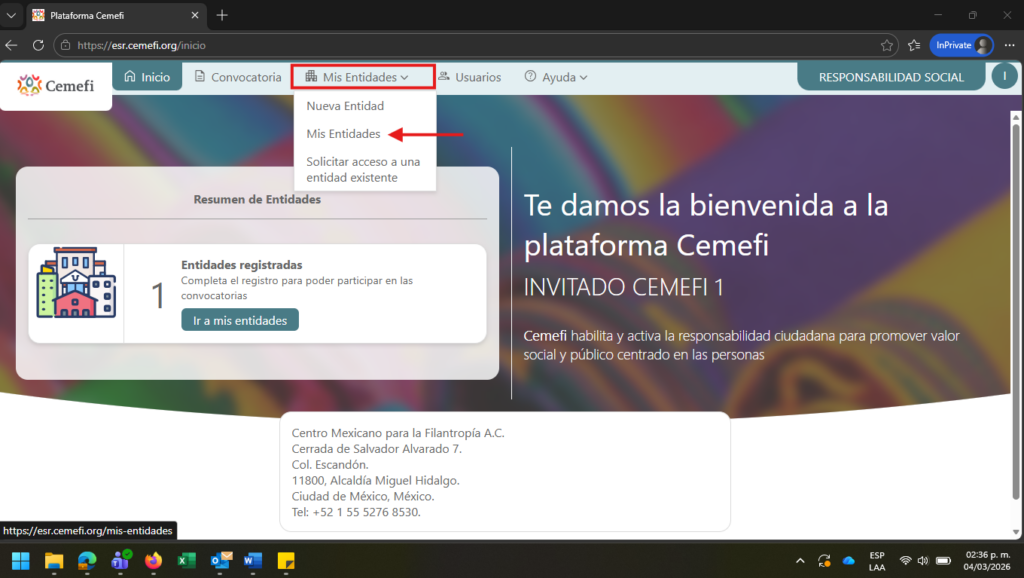Click the browser refresh icon
Image resolution: width=1024 pixels, height=578 pixels.
[38, 45]
